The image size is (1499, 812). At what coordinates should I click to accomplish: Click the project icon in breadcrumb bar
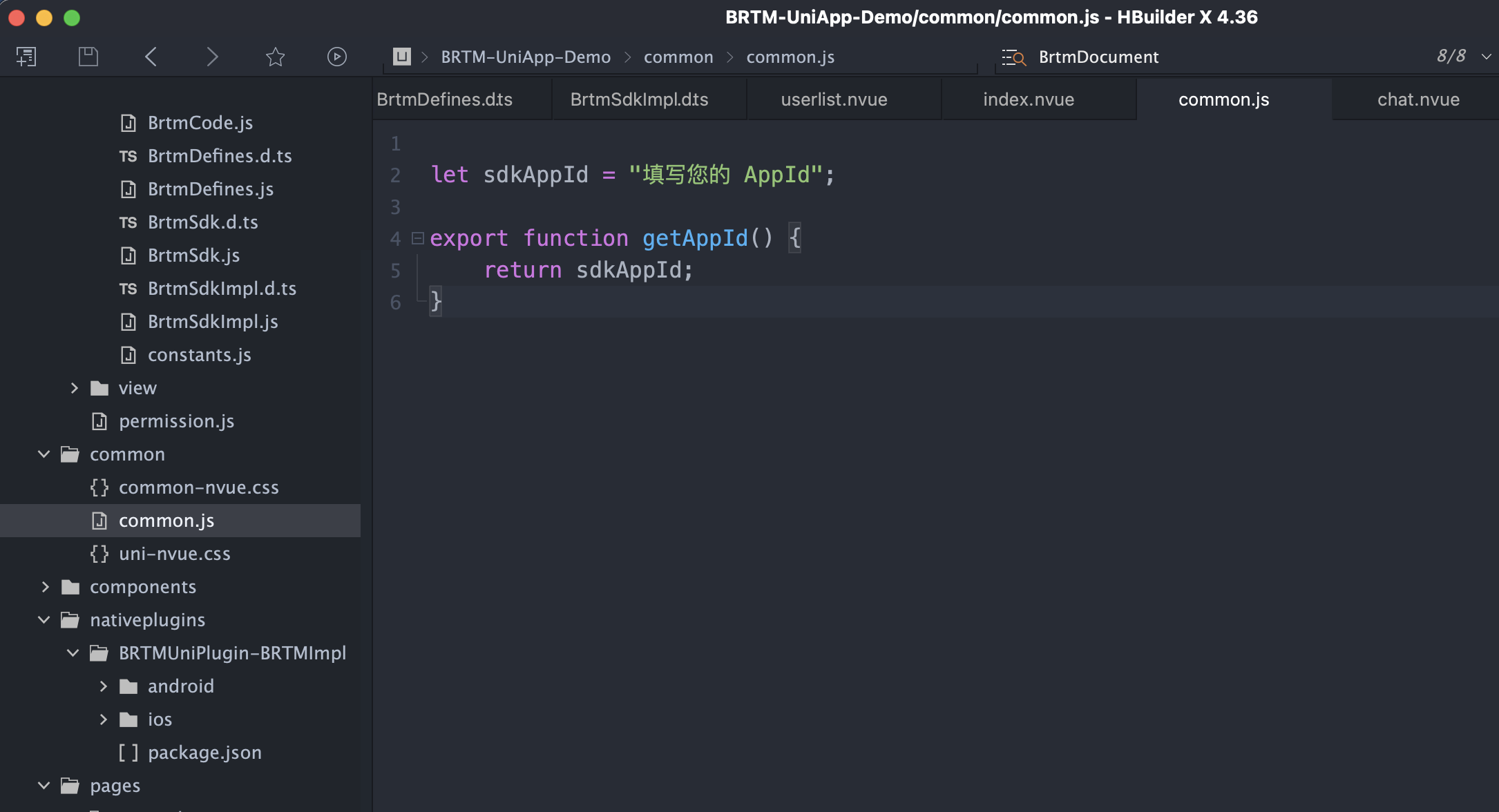coord(402,57)
